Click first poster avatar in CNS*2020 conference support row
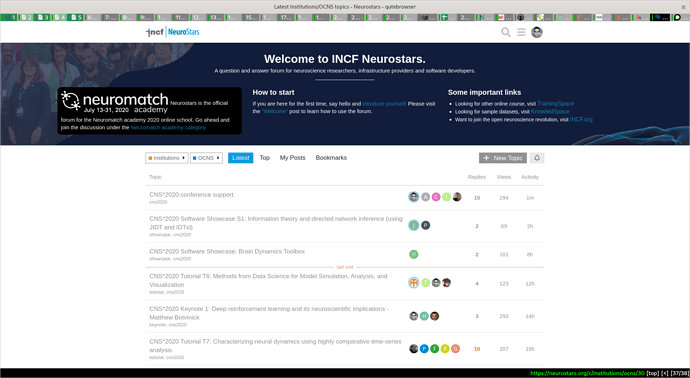 pos(414,197)
